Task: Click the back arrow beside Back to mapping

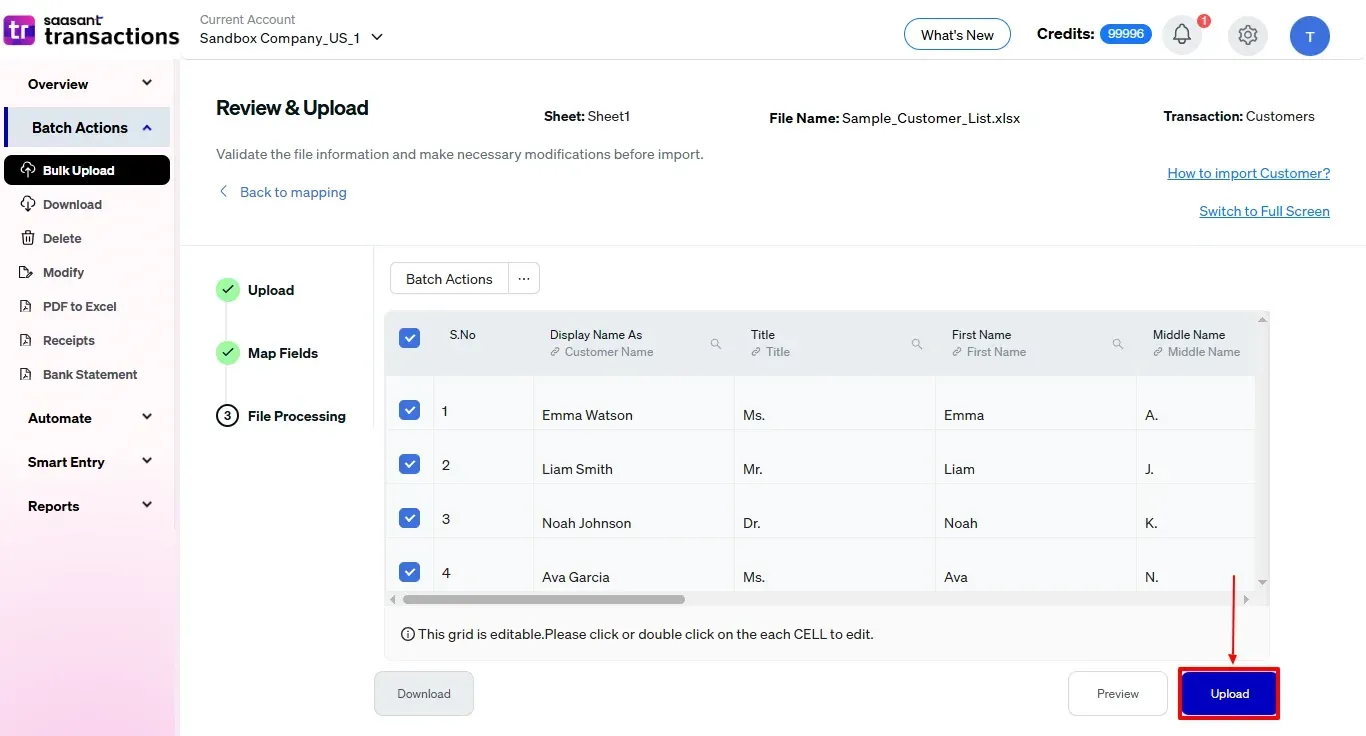Action: 223,191
